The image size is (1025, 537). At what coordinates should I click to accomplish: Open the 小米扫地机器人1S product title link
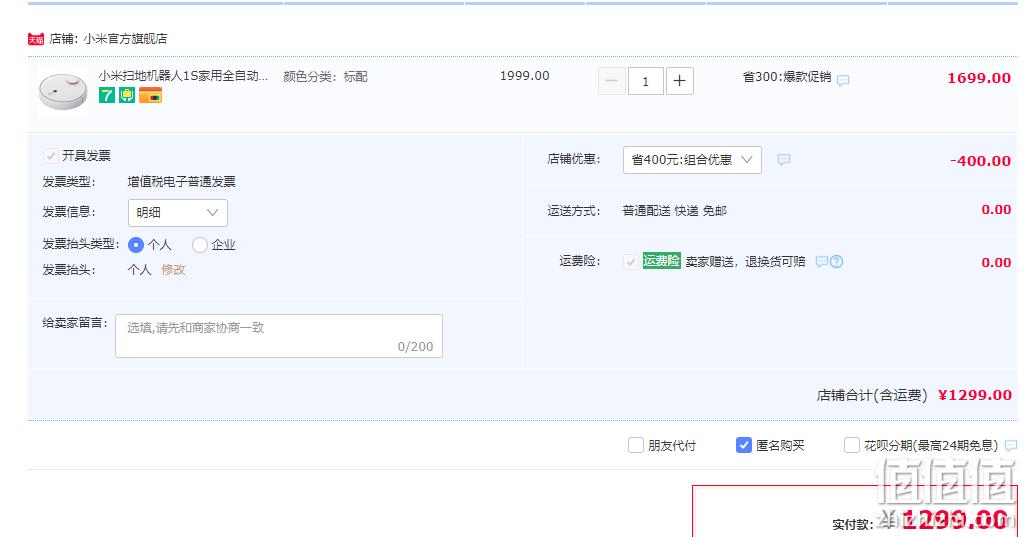pyautogui.click(x=183, y=76)
